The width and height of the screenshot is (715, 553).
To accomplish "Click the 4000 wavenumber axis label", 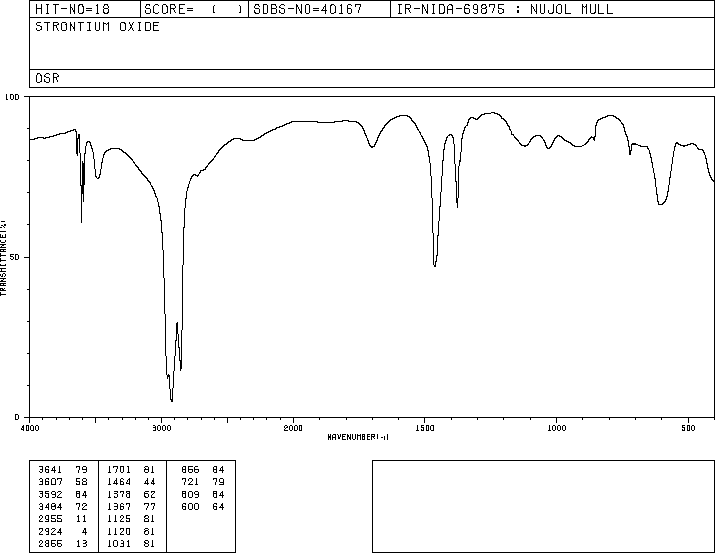I will point(30,428).
